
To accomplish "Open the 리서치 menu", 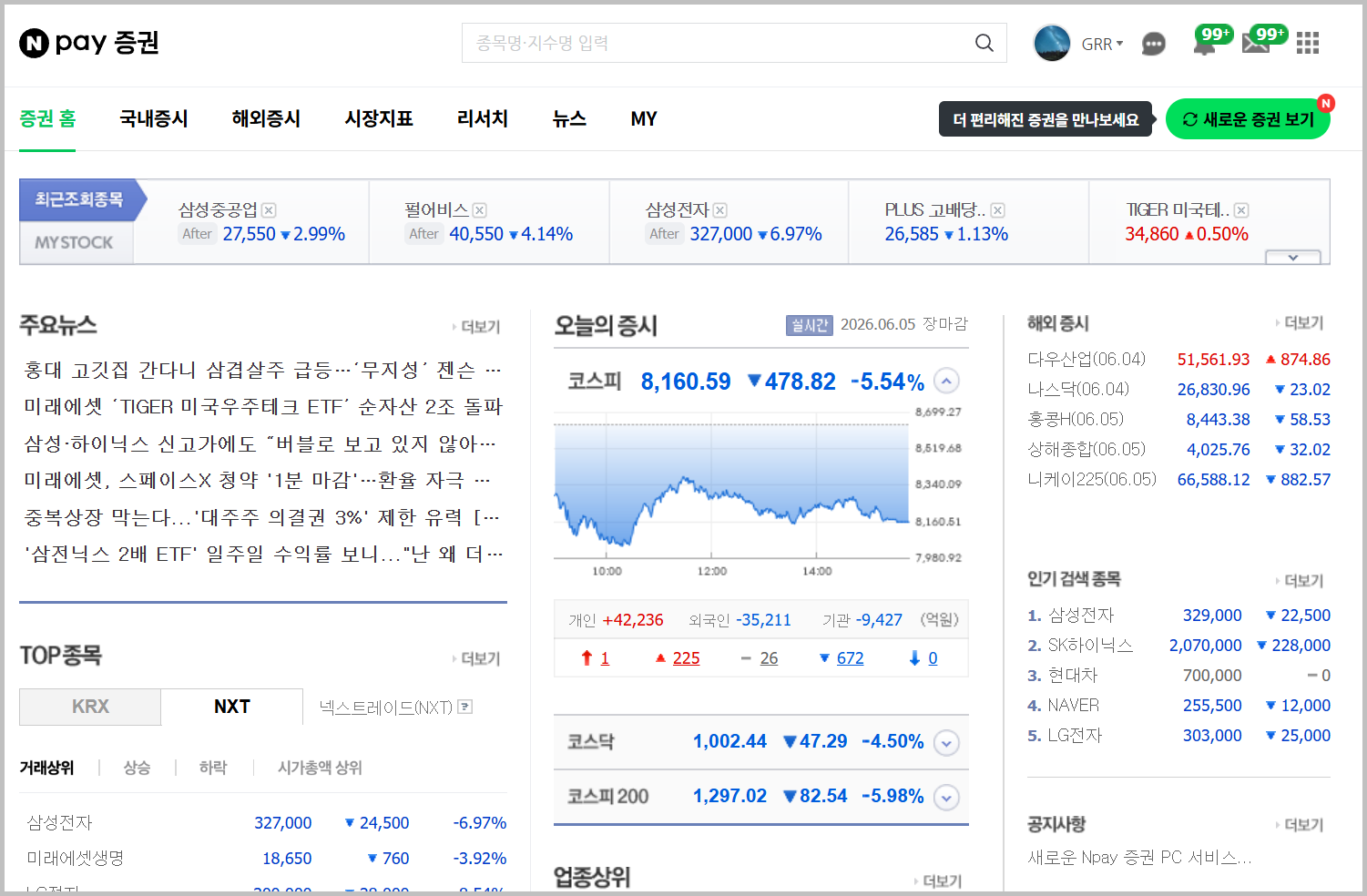I will click(x=483, y=118).
